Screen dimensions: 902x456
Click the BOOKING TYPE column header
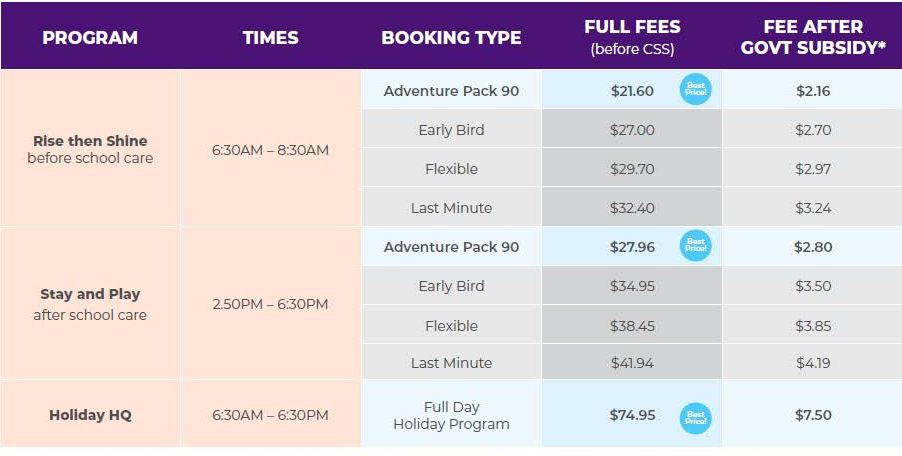pyautogui.click(x=451, y=38)
